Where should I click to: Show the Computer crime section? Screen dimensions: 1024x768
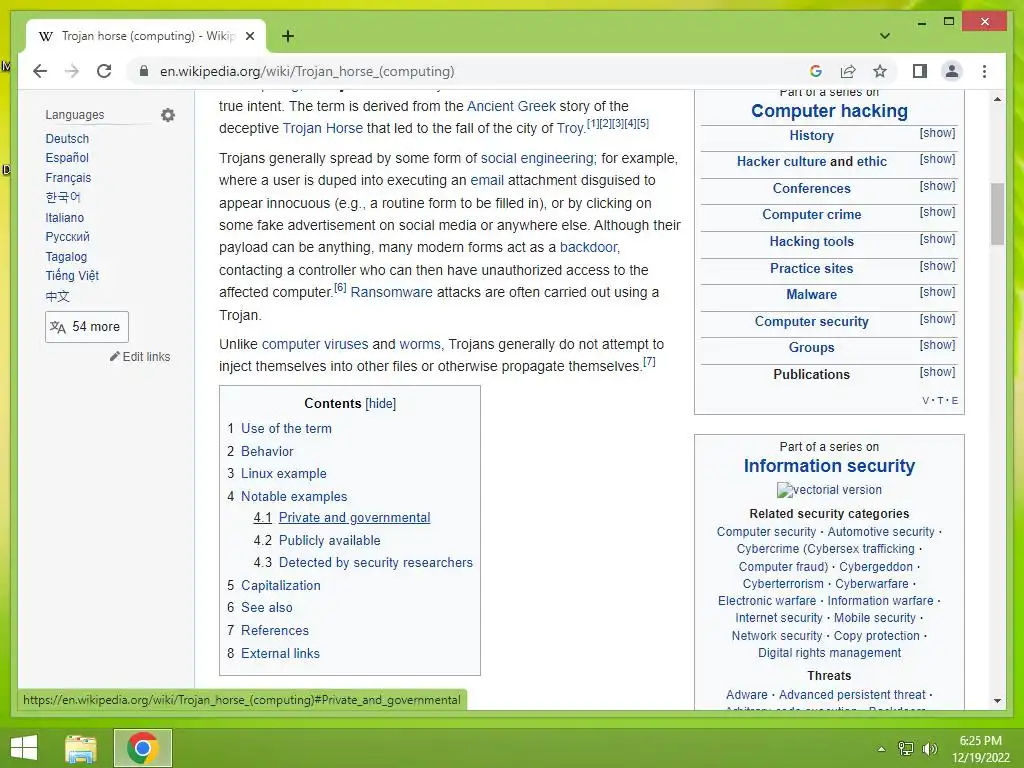coord(937,212)
